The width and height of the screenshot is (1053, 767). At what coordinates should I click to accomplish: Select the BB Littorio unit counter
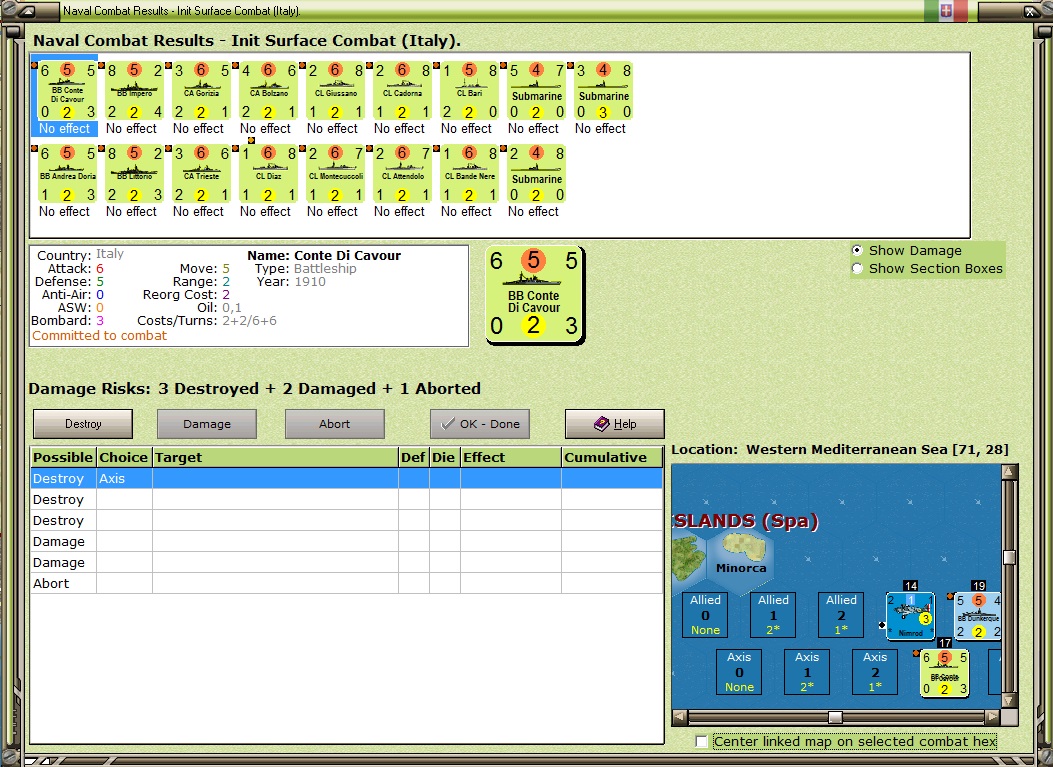[x=134, y=174]
